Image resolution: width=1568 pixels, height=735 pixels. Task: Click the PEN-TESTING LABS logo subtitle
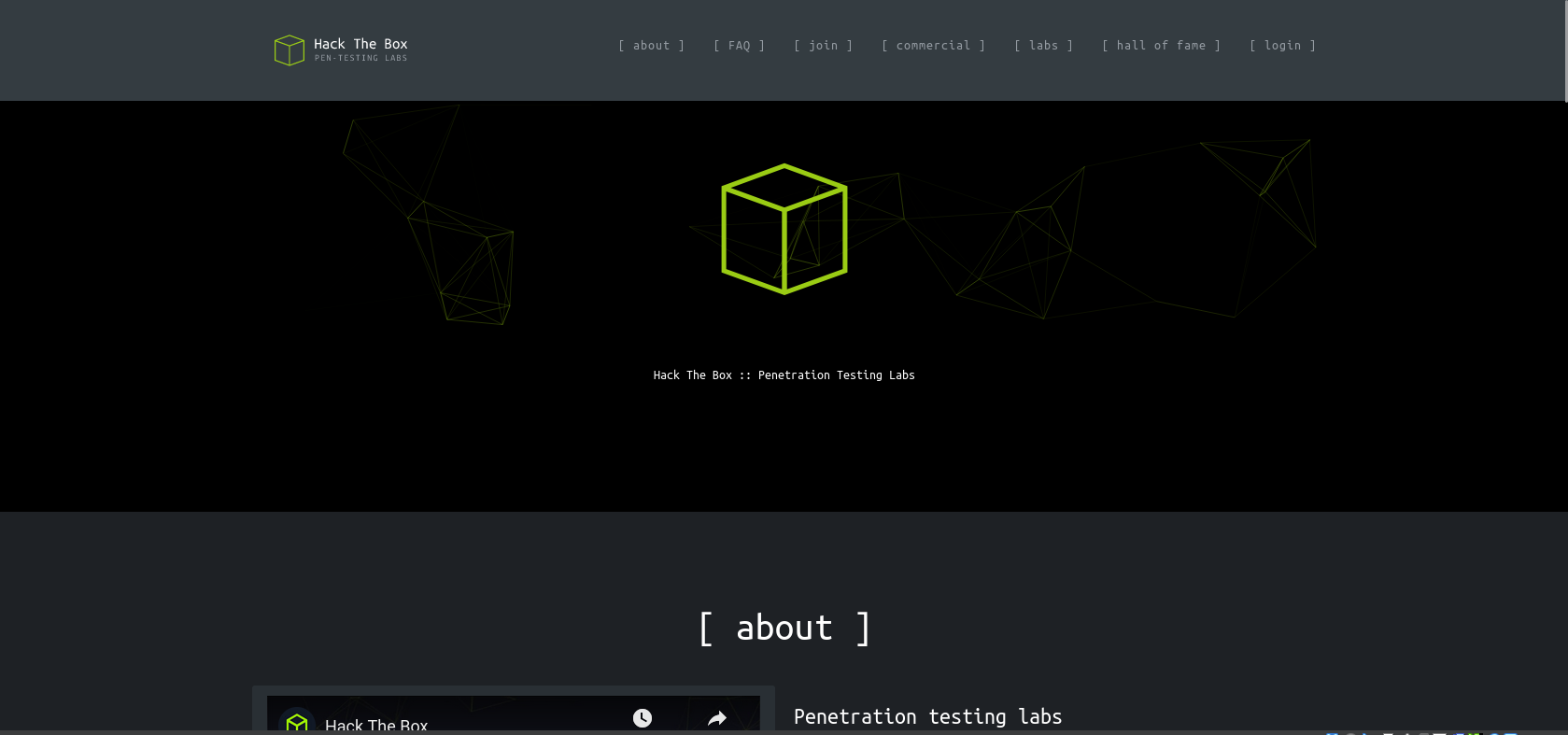click(x=360, y=59)
